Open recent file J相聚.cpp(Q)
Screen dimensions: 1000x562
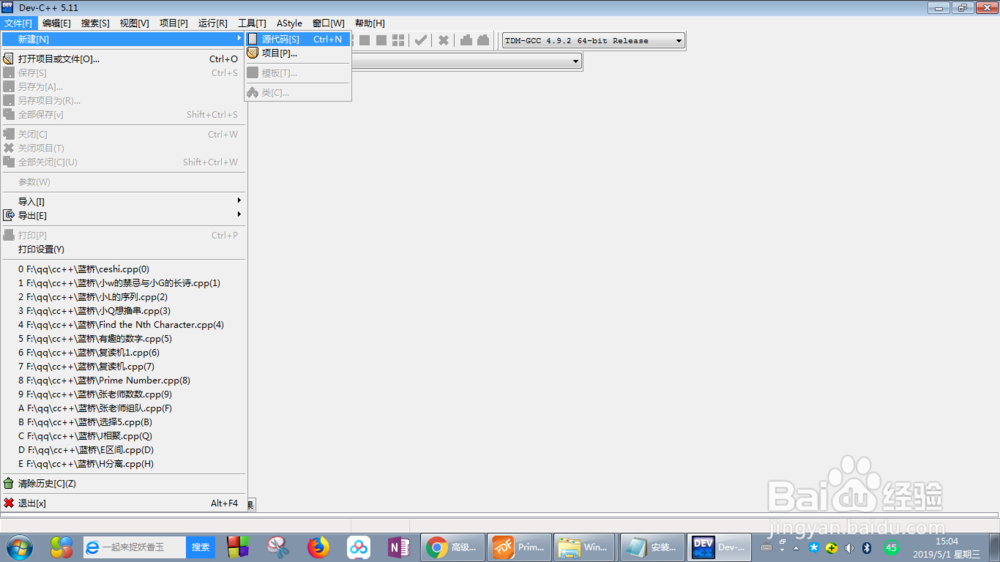click(x=123, y=436)
